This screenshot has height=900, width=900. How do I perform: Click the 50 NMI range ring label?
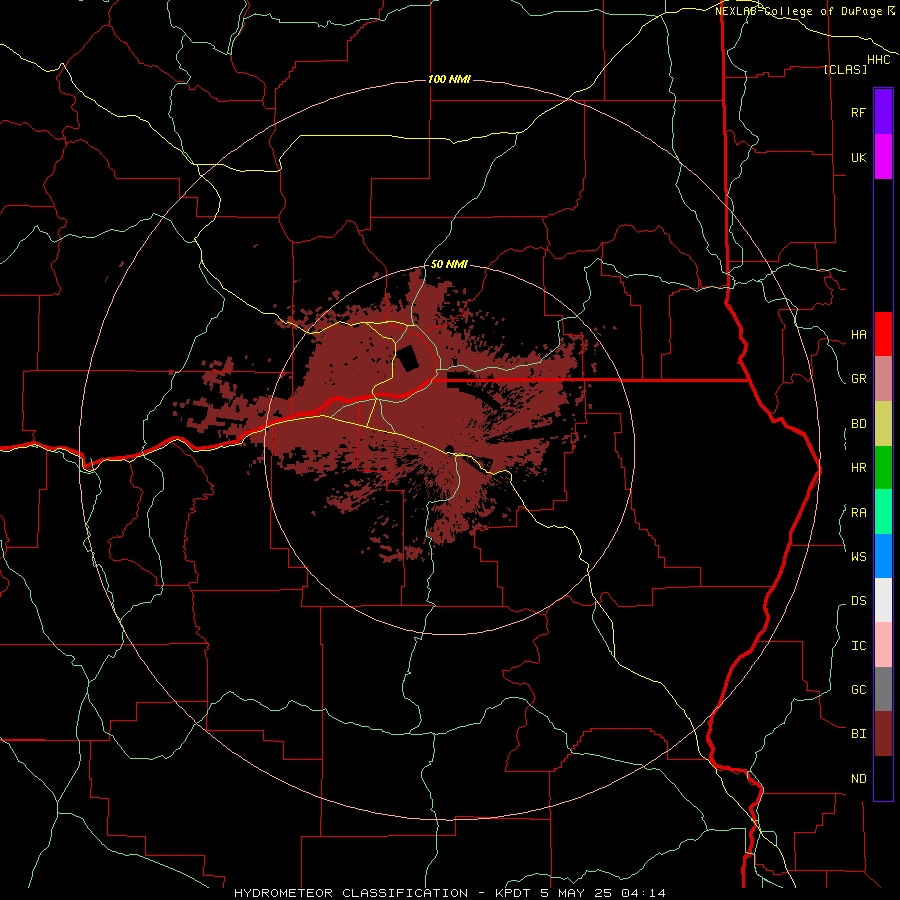click(x=449, y=264)
